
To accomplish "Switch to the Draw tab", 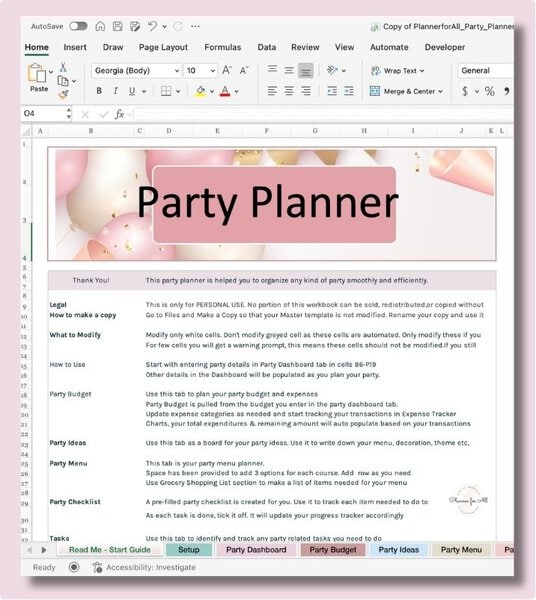I will pyautogui.click(x=113, y=47).
